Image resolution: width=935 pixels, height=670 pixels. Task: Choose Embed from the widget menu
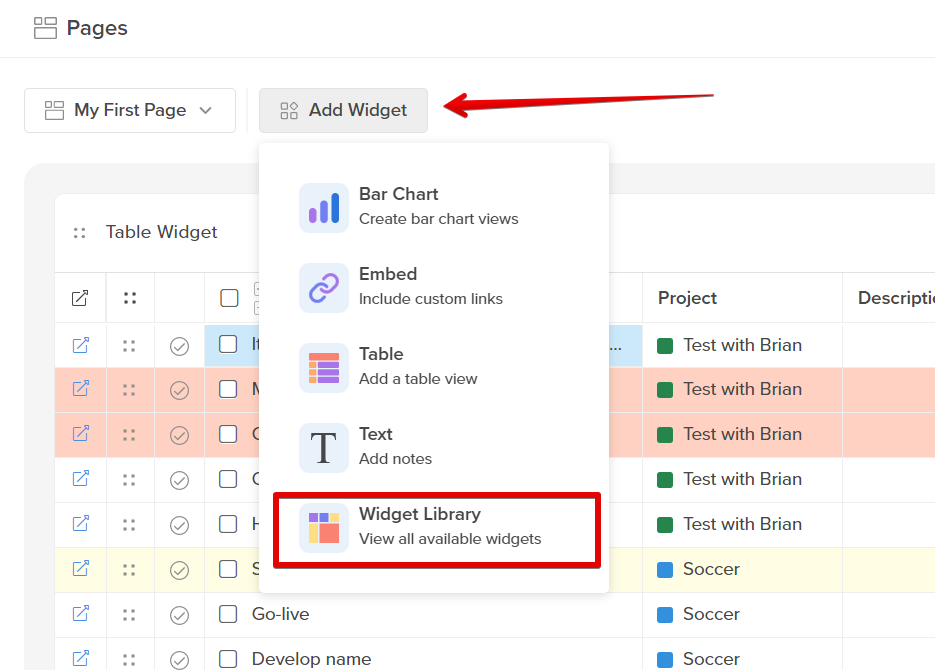coord(388,274)
